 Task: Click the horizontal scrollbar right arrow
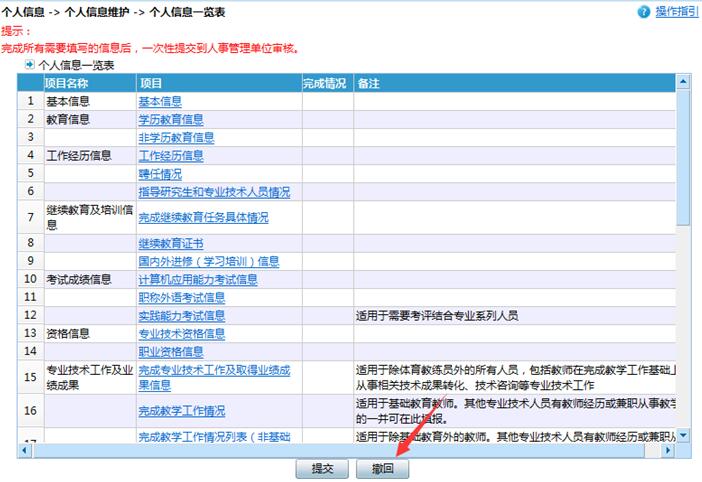(x=667, y=451)
